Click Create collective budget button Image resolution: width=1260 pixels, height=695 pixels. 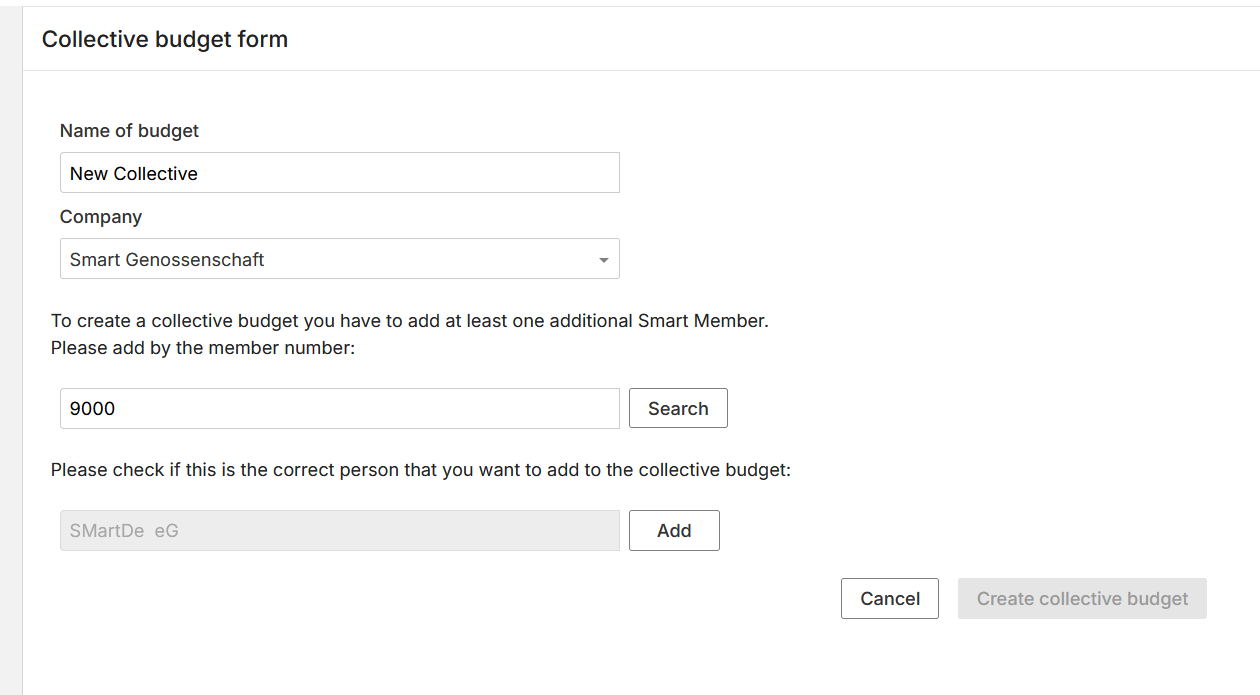[x=1082, y=599]
